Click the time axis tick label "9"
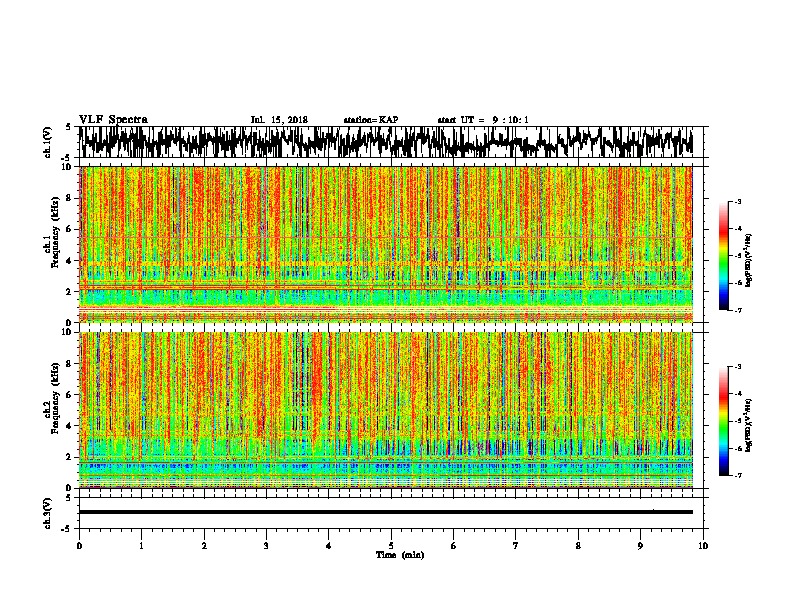Screen dimensions: 792x612 pyautogui.click(x=640, y=546)
